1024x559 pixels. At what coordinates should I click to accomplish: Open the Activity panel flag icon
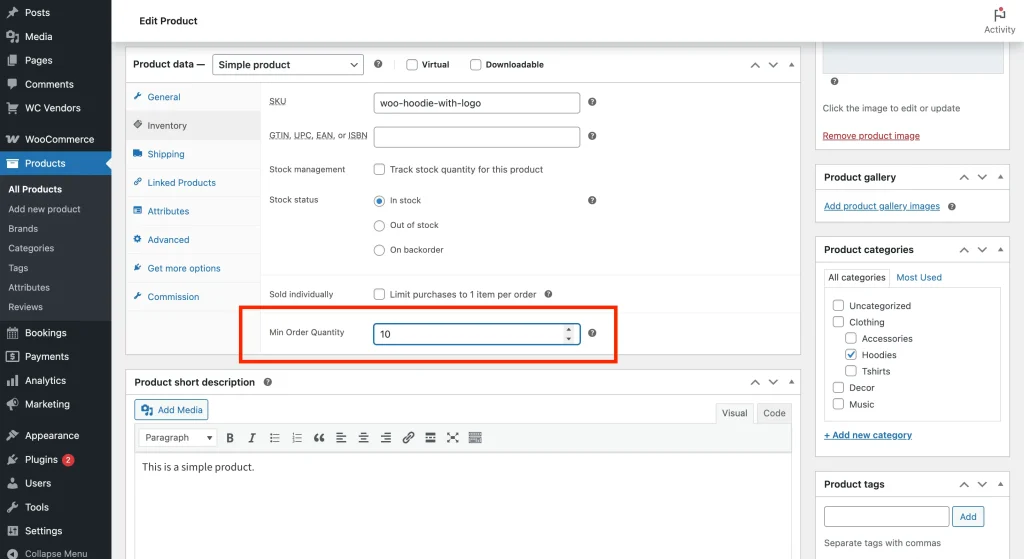click(x=999, y=14)
